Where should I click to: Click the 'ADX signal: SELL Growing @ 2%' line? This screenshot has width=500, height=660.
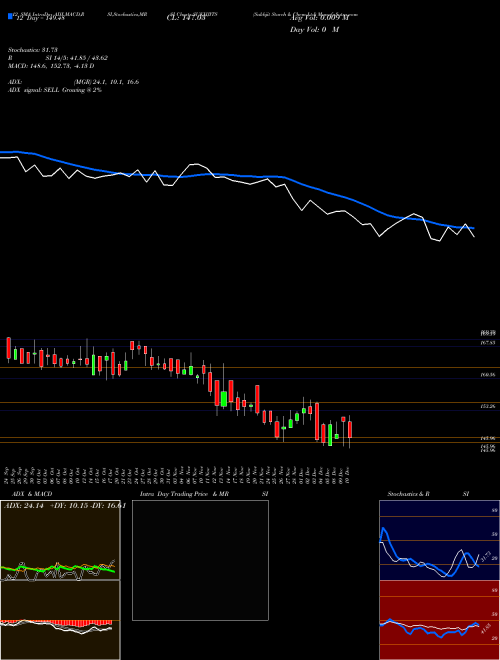click(x=55, y=90)
